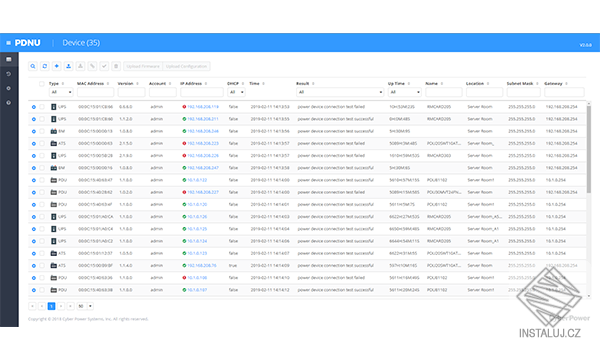Click the Upload Configuration button
This screenshot has width=600, height=360.
(x=186, y=66)
